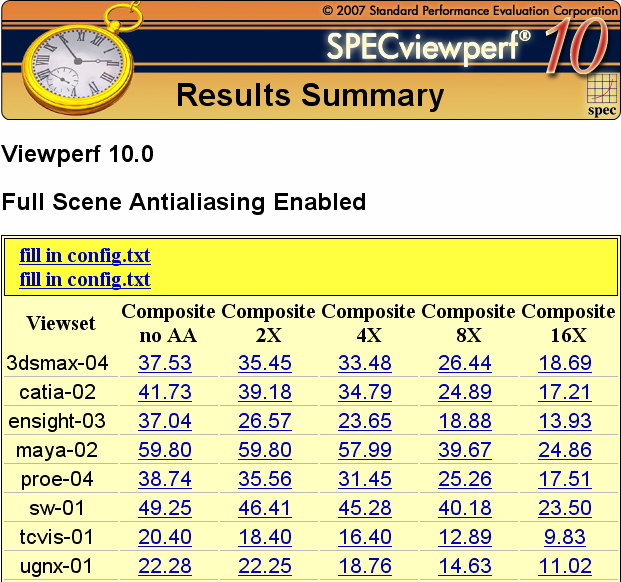
Task: Select the 'tcvis-01' viewset label
Action: [x=56, y=537]
